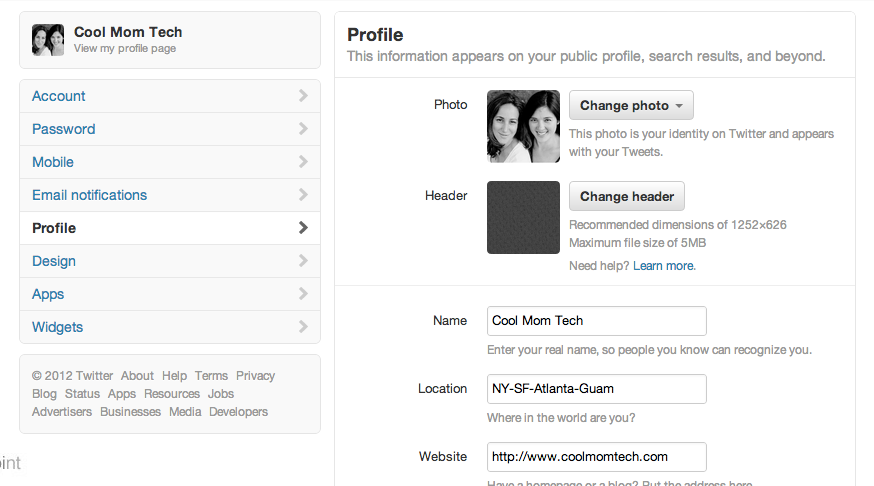Open the Blog footer link
This screenshot has width=874, height=486.
(x=44, y=394)
